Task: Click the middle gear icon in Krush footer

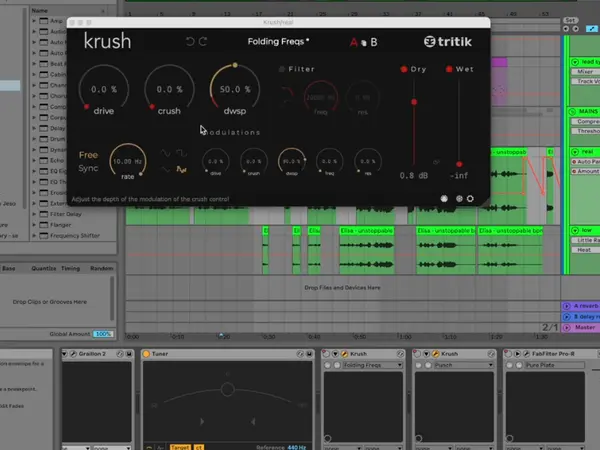Action: tap(459, 198)
